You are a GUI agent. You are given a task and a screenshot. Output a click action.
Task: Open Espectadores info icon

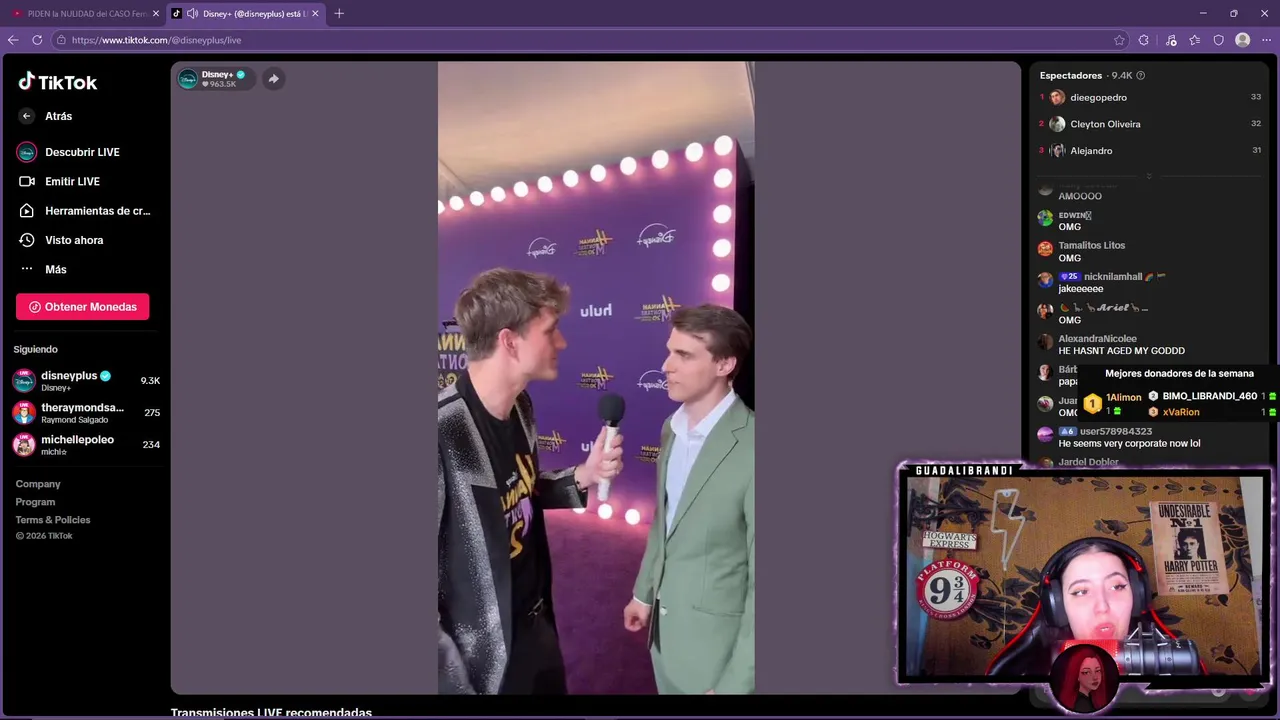[x=1141, y=76]
